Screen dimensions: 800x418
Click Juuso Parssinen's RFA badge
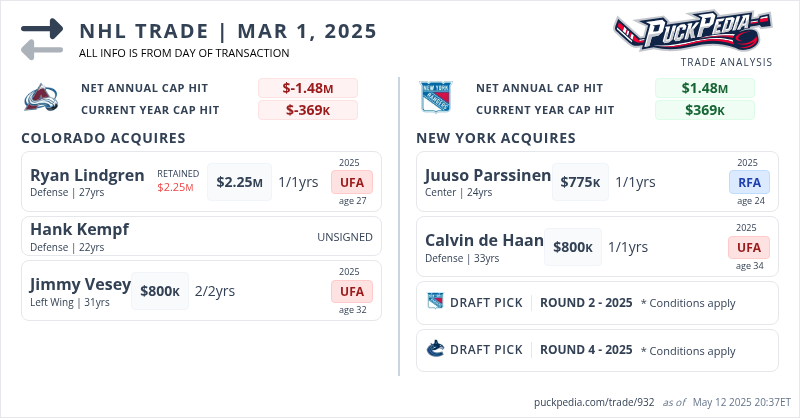[749, 182]
